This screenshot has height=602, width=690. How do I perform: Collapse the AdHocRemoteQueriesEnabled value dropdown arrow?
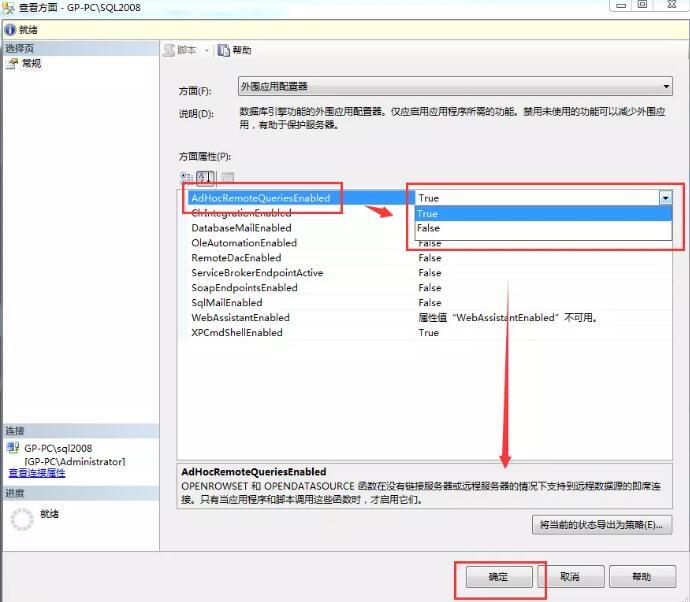click(x=665, y=198)
